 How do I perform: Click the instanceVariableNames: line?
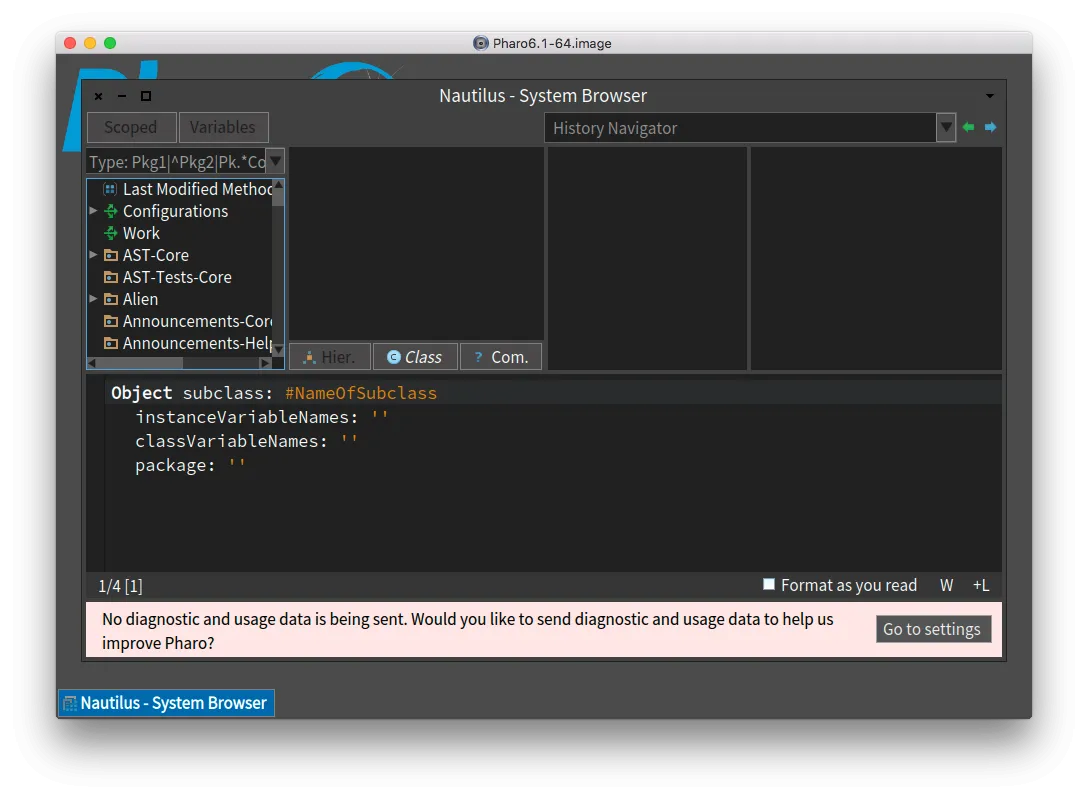(262, 417)
